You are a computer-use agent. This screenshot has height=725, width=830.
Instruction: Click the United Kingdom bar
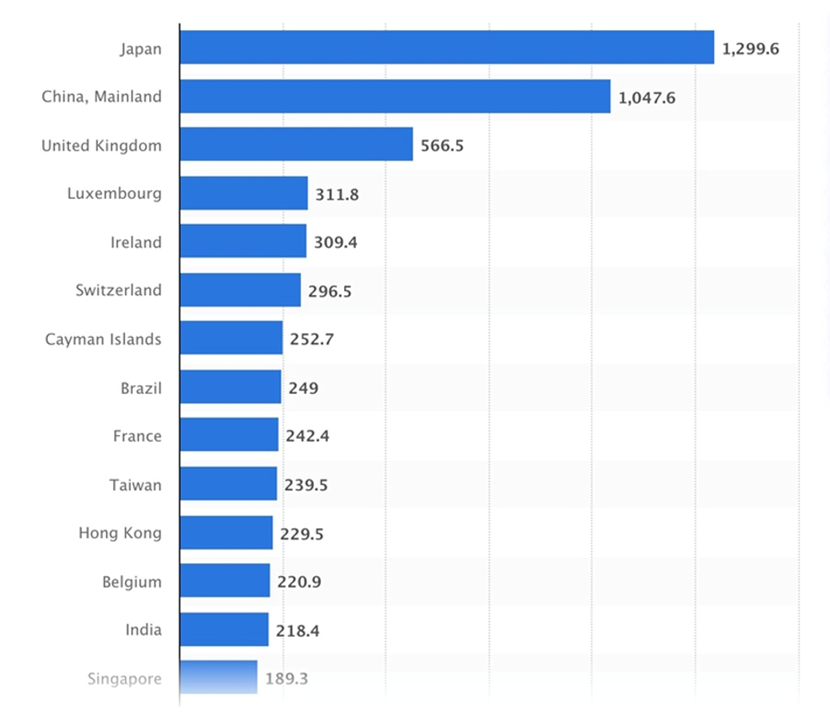[296, 145]
